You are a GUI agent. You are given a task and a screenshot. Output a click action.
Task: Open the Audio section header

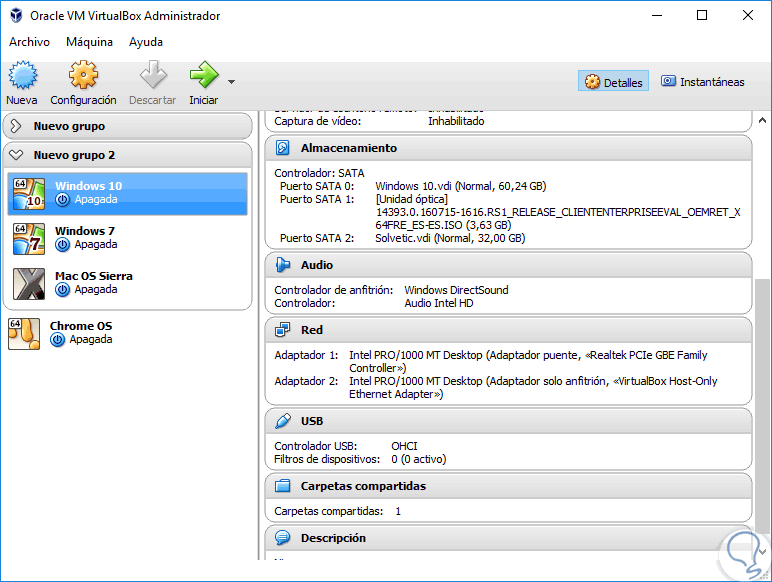point(508,265)
